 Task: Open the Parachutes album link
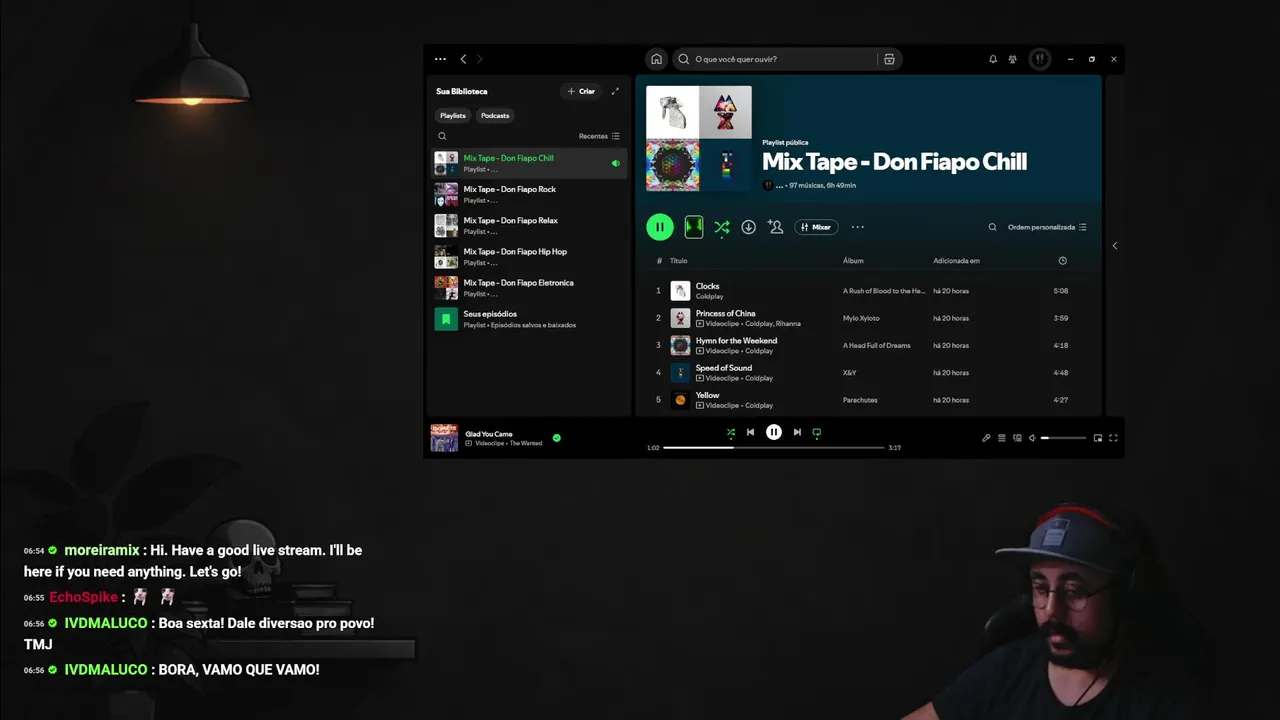[860, 400]
